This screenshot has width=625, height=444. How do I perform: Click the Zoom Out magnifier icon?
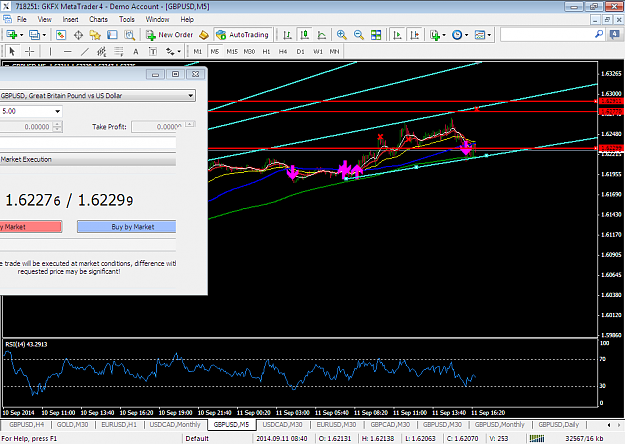359,35
